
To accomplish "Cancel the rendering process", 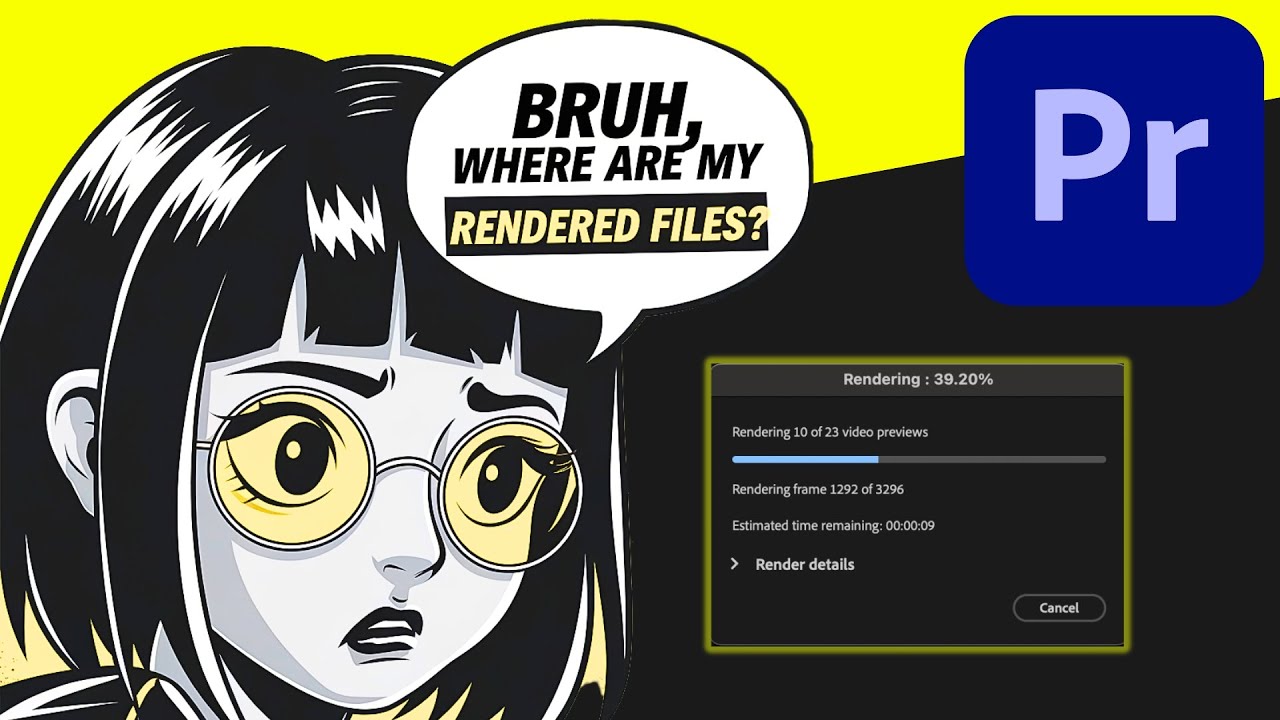I will (1059, 608).
